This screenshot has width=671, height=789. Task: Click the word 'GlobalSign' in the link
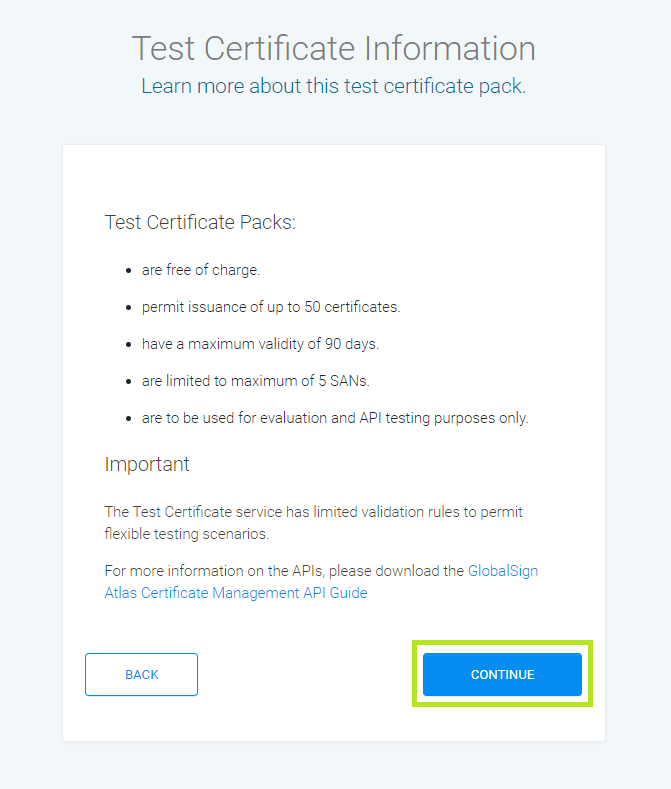[x=503, y=571]
